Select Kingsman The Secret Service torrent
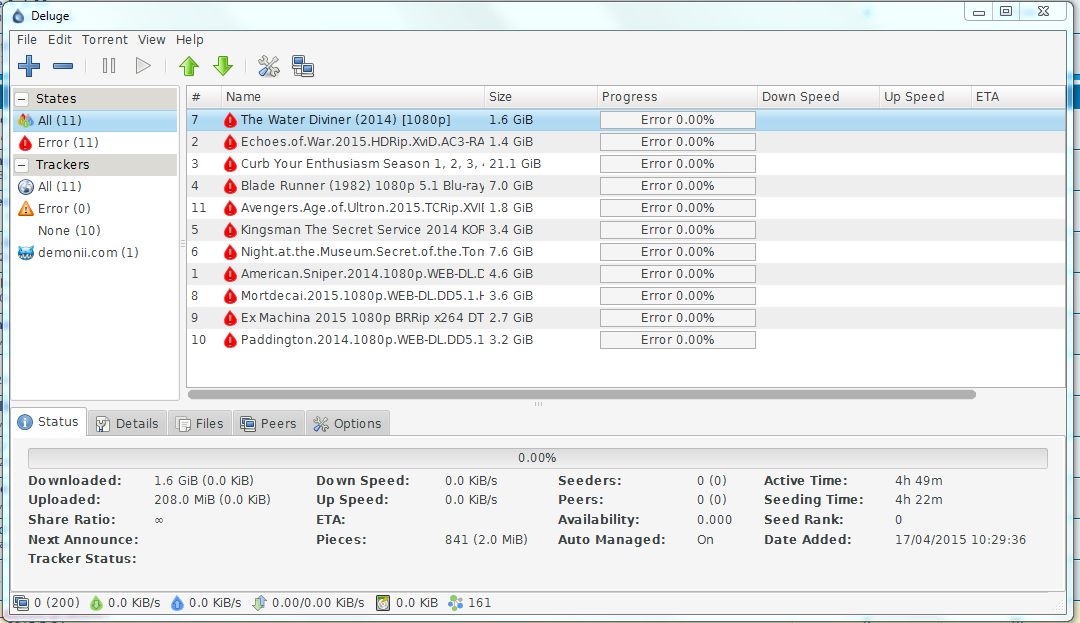 click(x=625, y=231)
